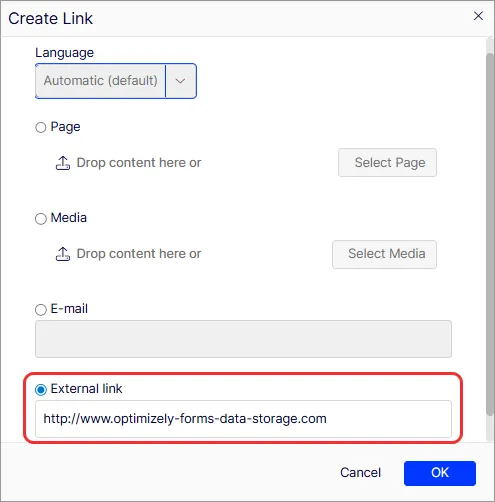Click the Select Page button

coord(387,163)
